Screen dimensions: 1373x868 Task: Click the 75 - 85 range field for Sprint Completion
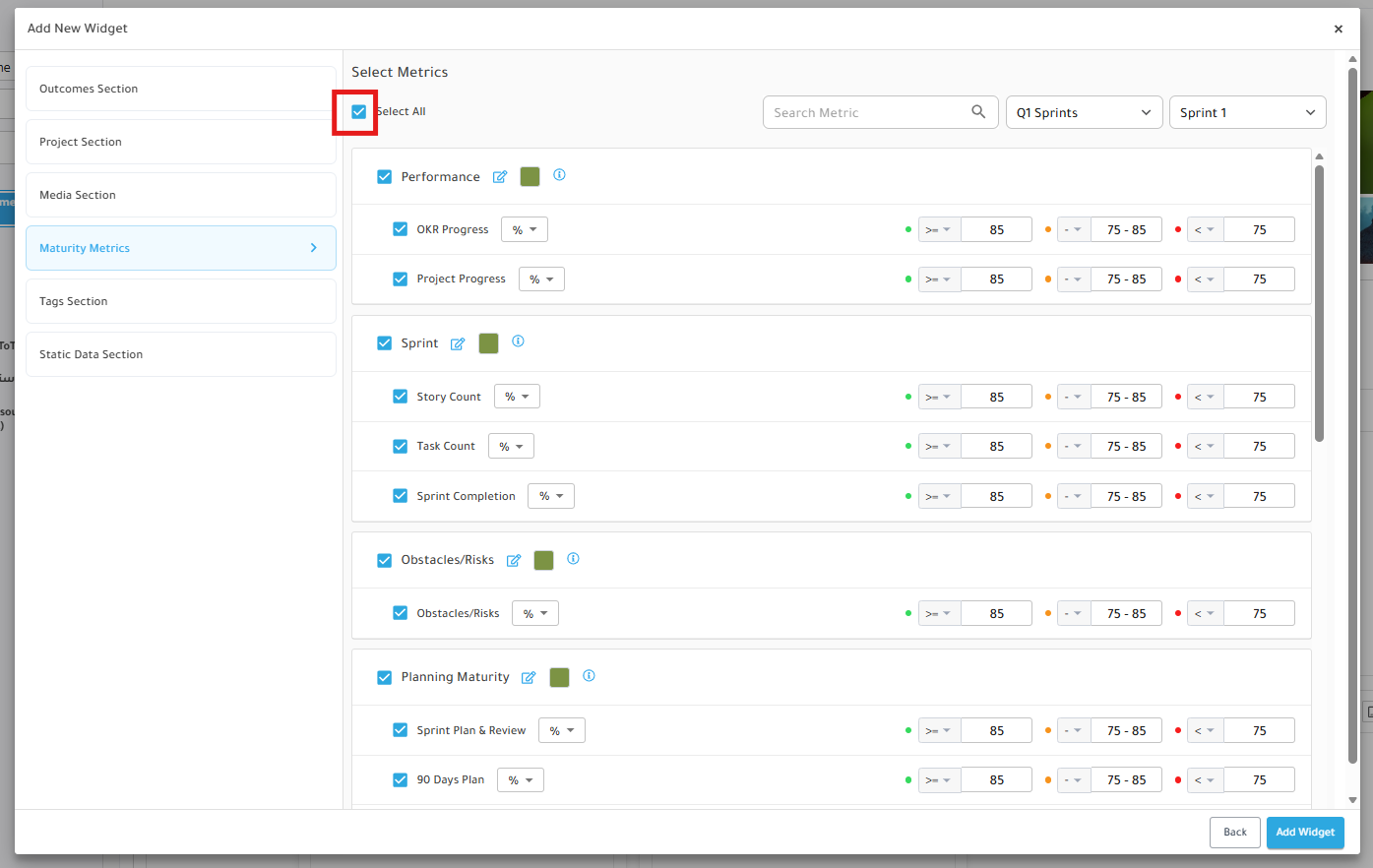(1126, 496)
